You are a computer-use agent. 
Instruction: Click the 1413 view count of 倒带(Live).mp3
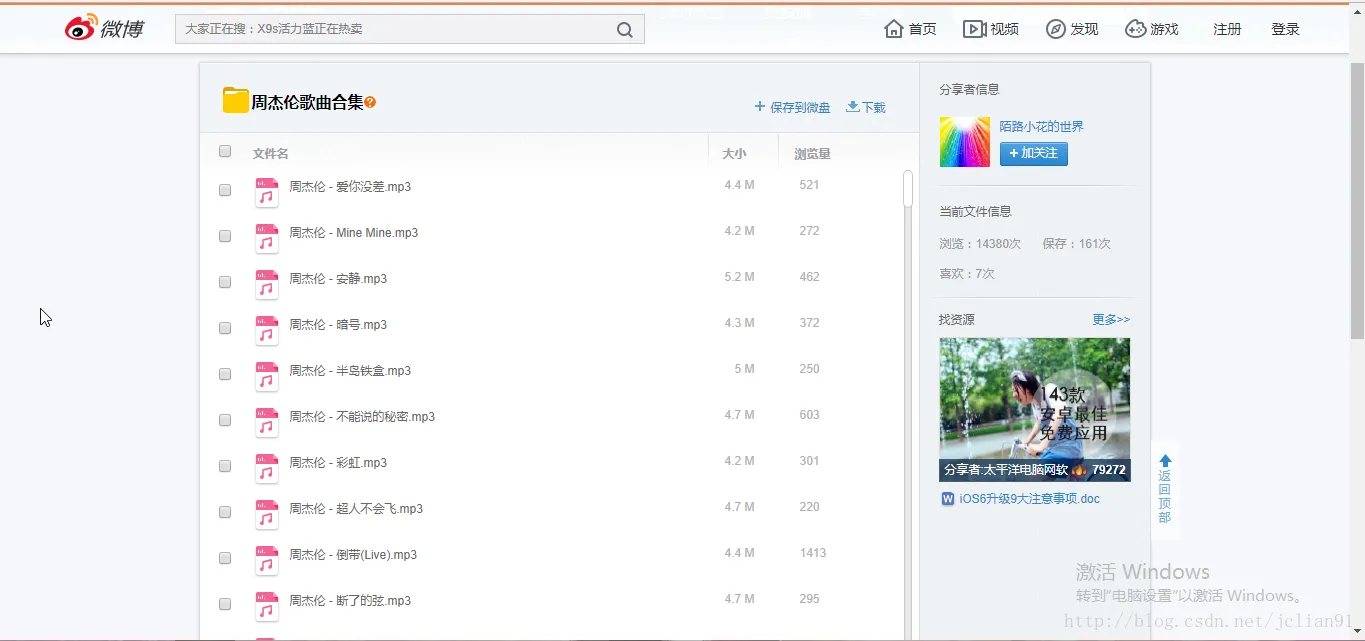click(x=813, y=553)
